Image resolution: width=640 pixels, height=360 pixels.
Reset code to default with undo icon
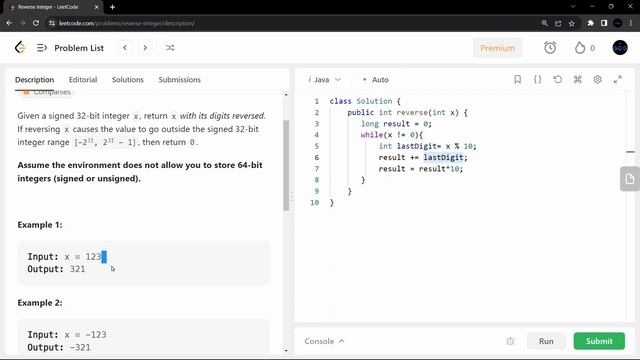(x=558, y=79)
